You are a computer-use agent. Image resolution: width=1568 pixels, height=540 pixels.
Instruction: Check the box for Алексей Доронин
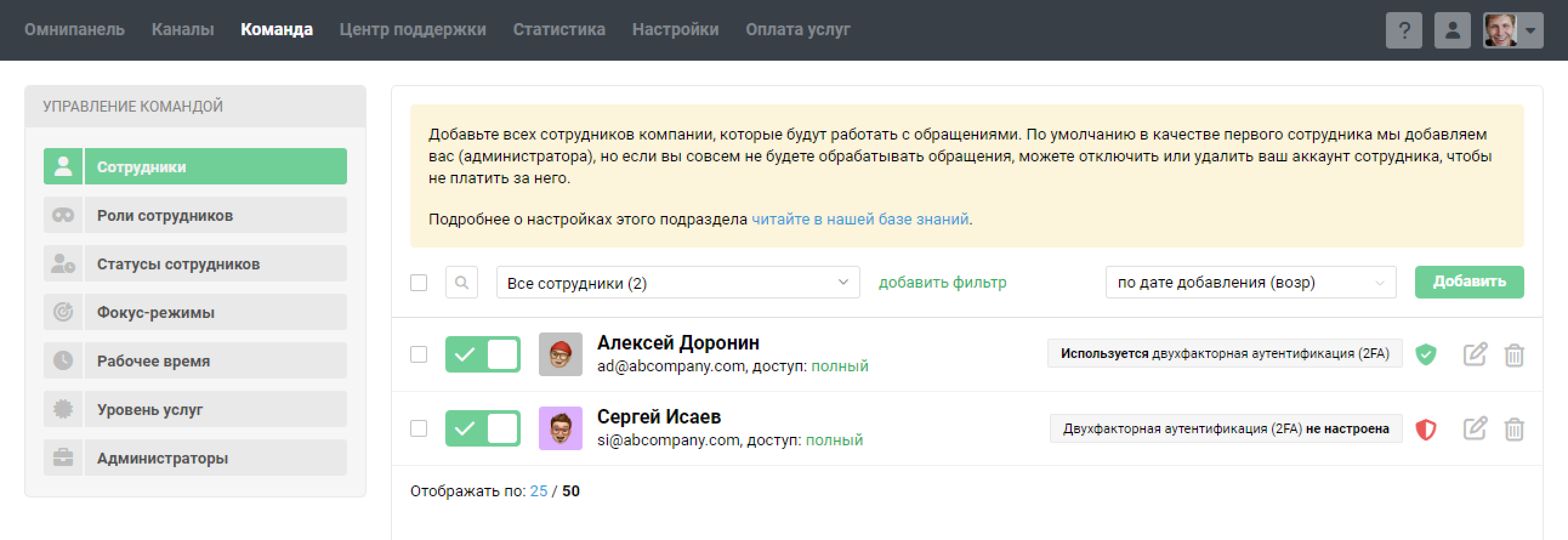coord(419,354)
